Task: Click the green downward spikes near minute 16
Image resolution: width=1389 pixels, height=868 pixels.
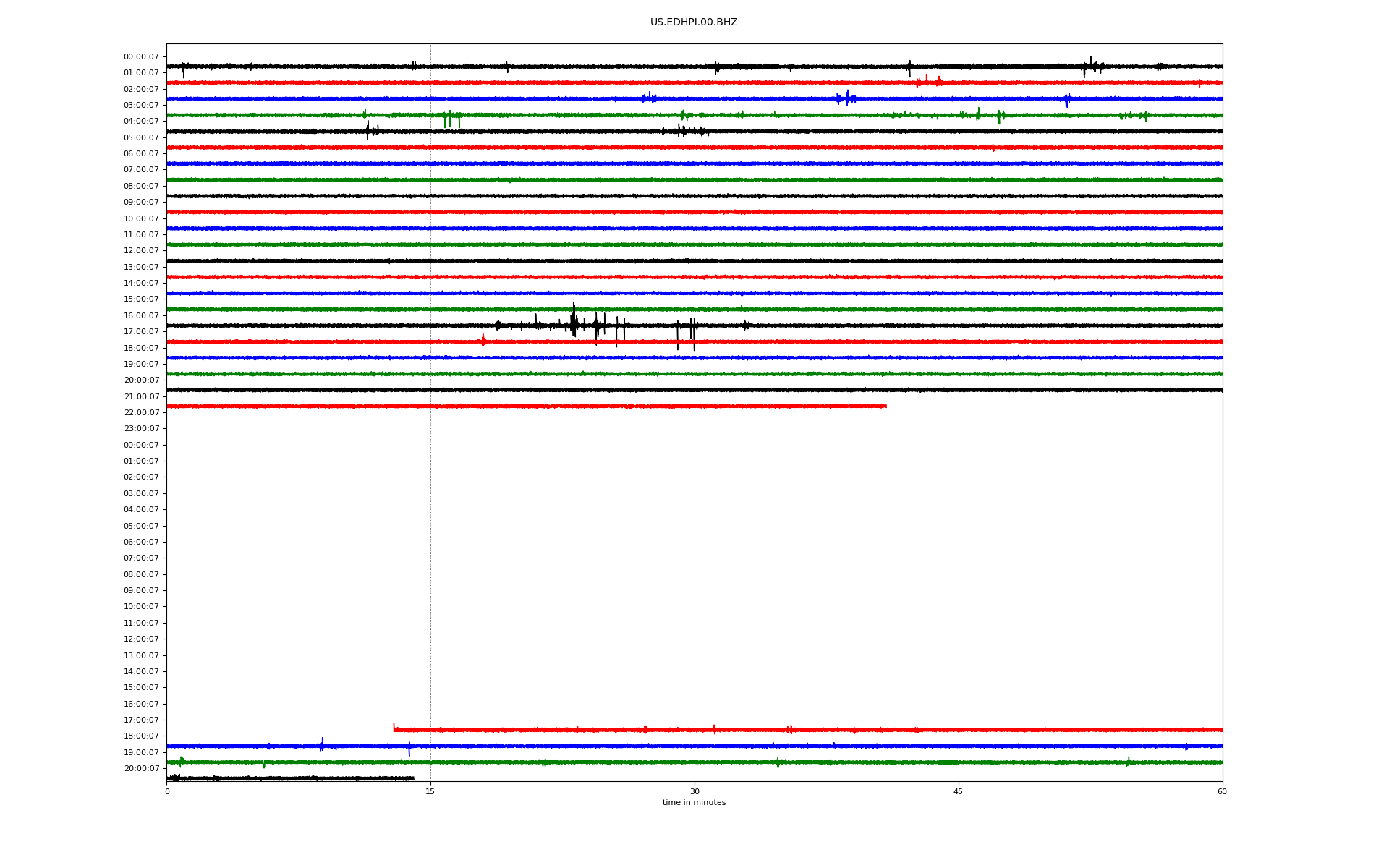Action: point(451,119)
